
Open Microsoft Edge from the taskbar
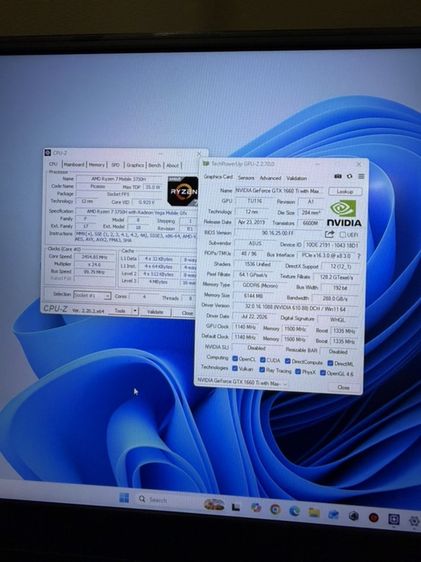click(x=295, y=511)
